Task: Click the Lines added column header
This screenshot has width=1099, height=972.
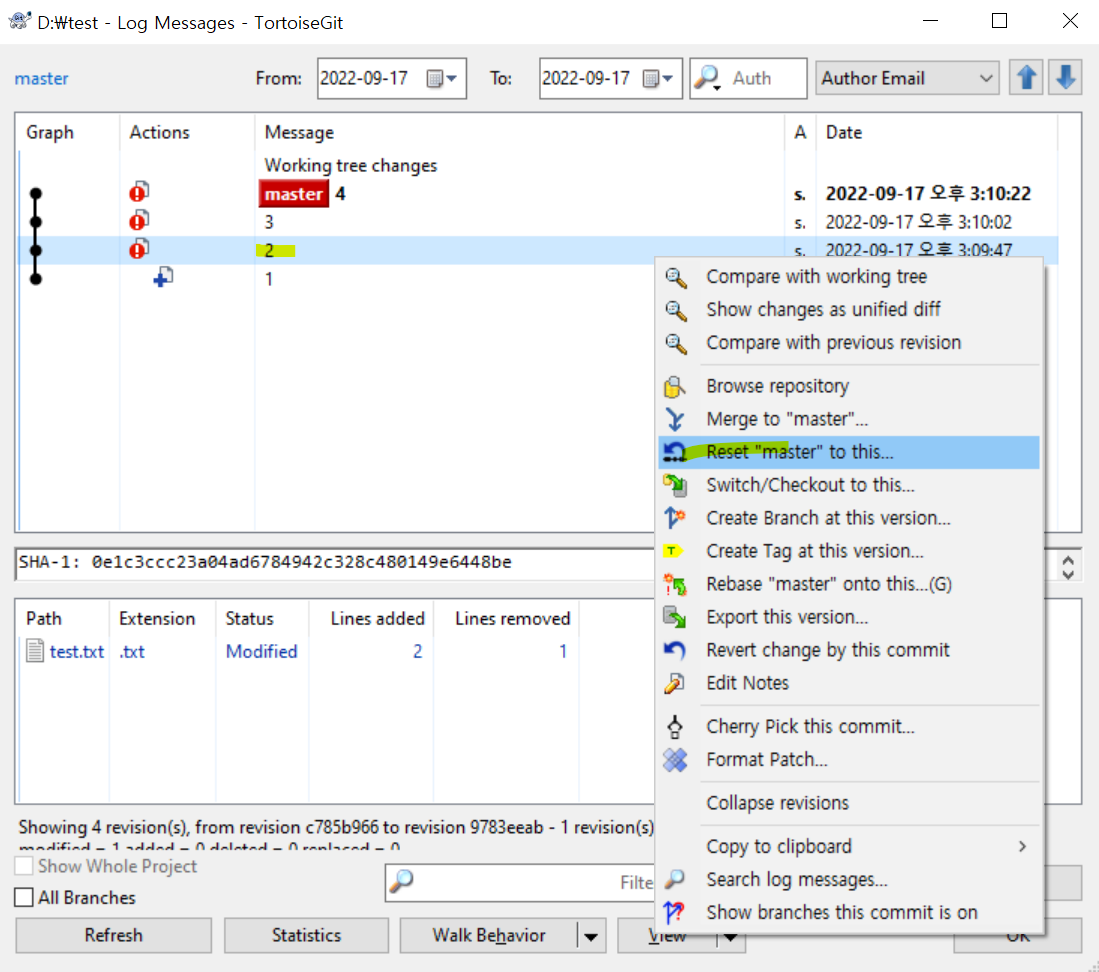Action: [371, 619]
